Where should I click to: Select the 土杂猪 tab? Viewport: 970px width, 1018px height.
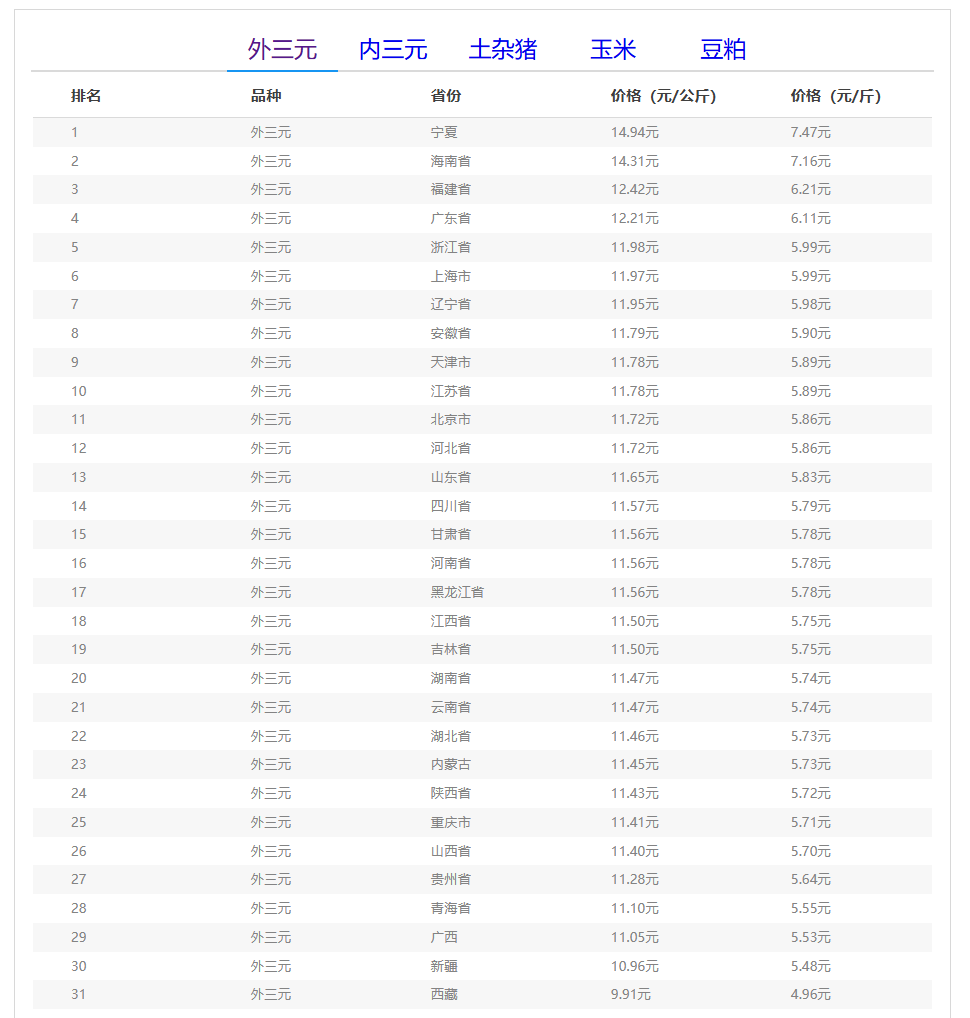tap(503, 49)
